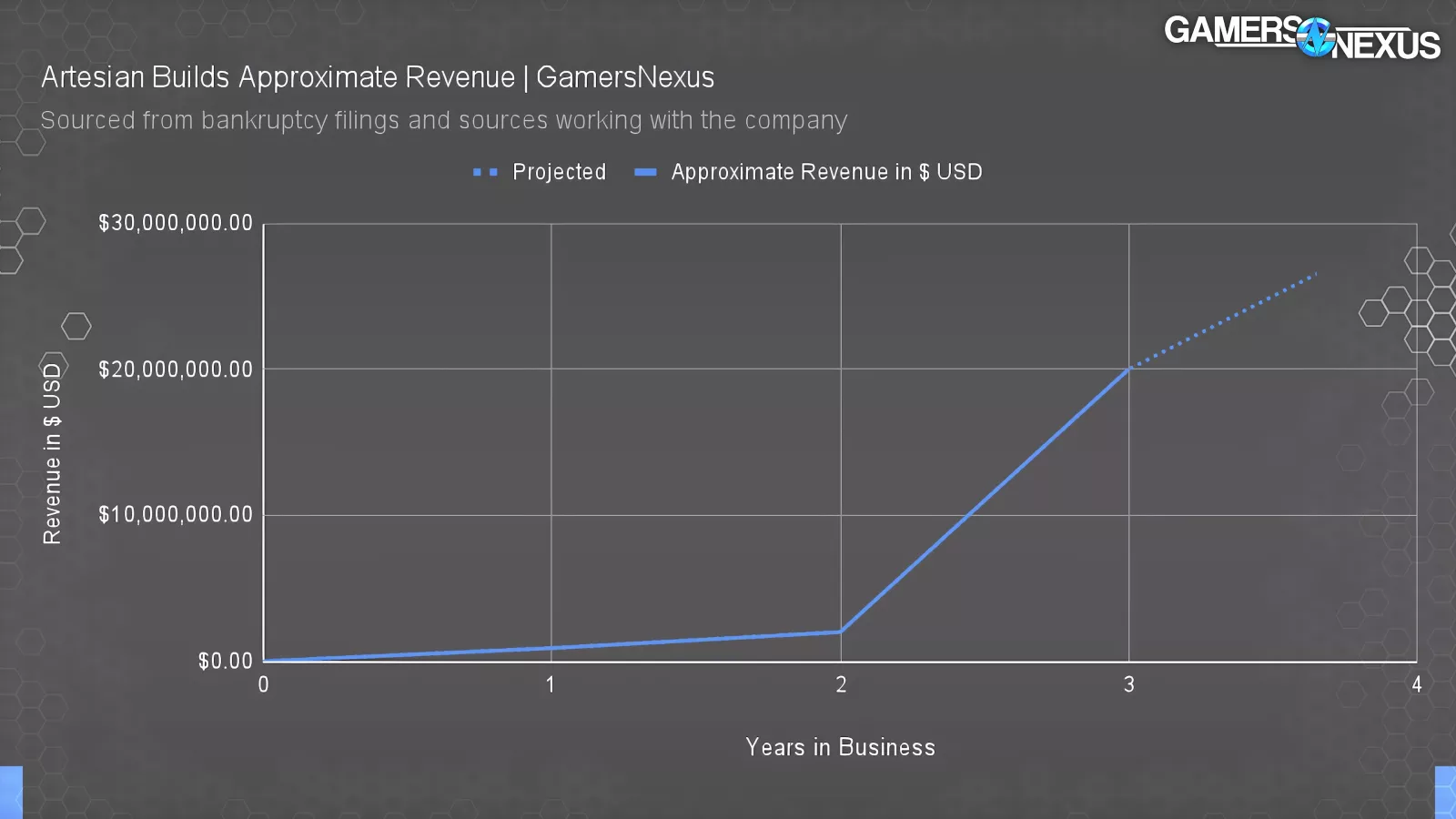Click the $20,000,000.00 y-axis label
Screen dimensions: 1456x819
click(x=176, y=369)
